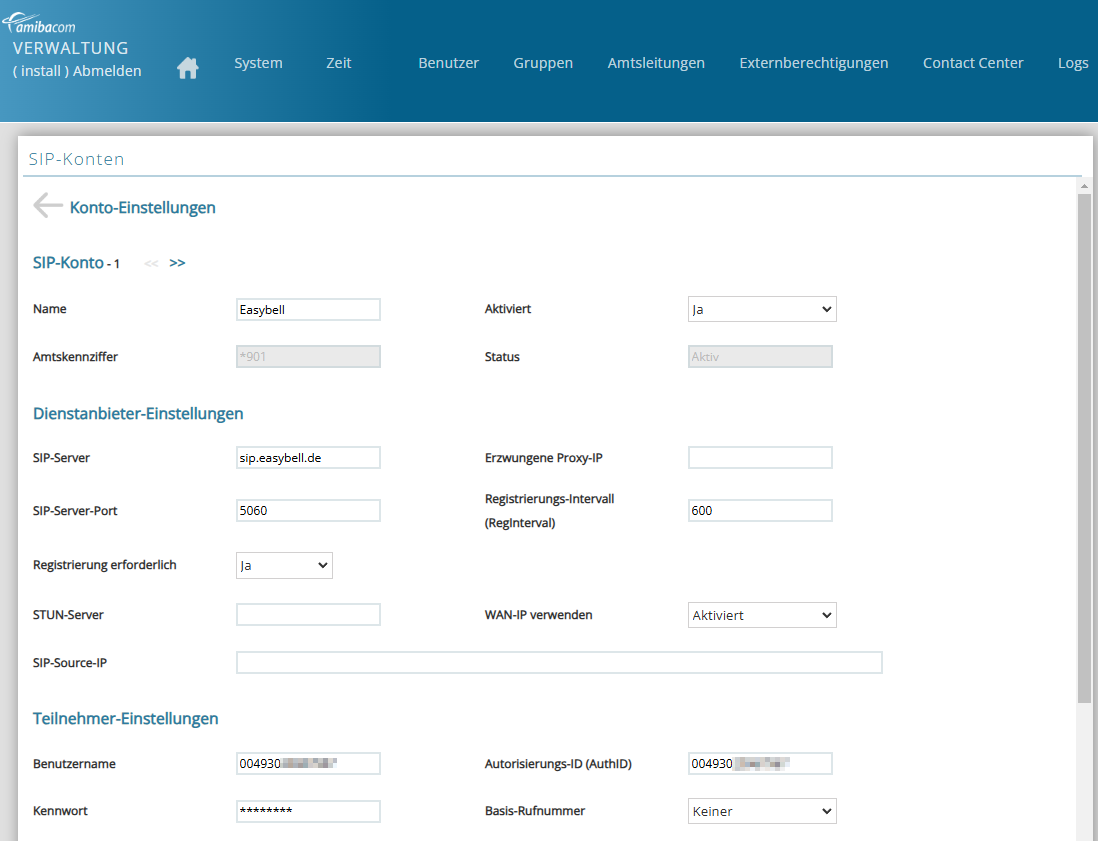This screenshot has height=841, width=1098.
Task: Click the Abmelden logout link
Action: click(x=107, y=71)
